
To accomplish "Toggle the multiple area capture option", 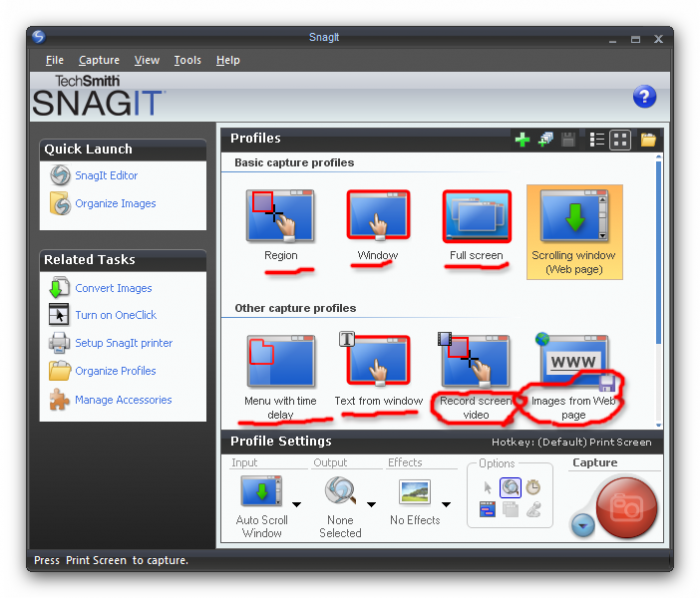I will click(510, 509).
